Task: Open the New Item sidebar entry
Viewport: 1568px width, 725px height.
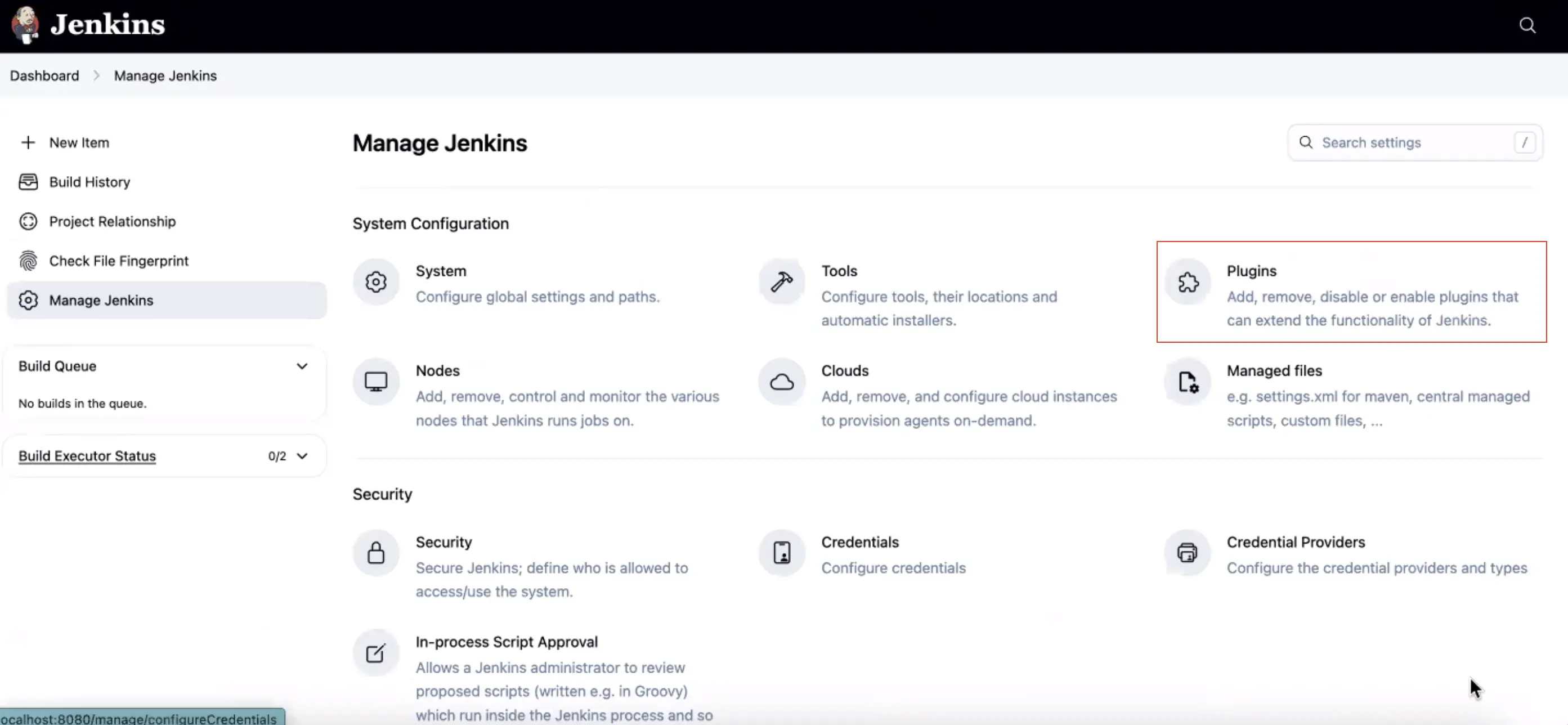Action: (x=166, y=142)
